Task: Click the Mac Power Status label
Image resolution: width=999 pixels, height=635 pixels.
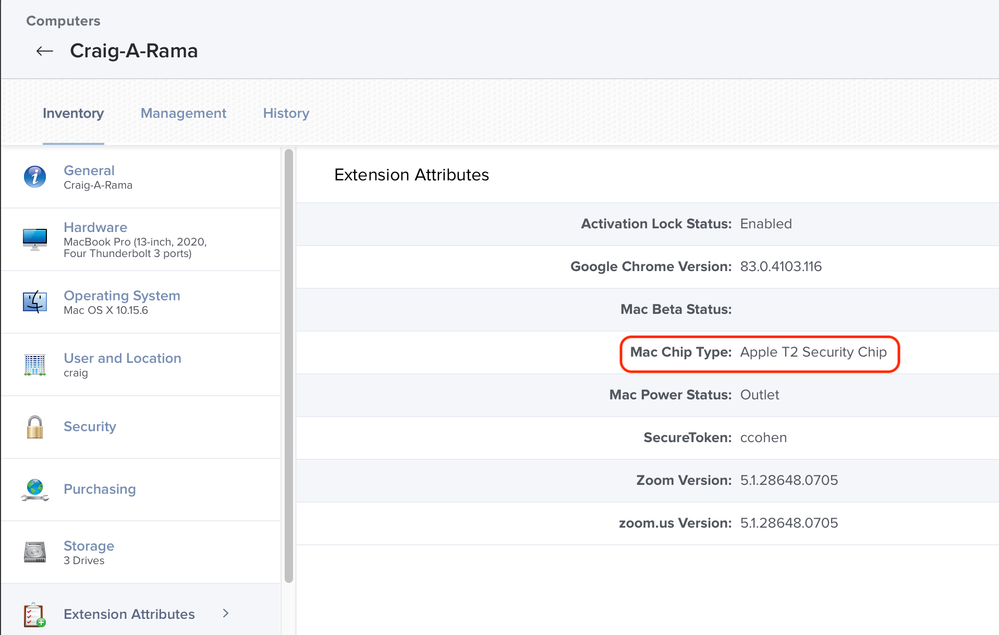Action: pyautogui.click(x=670, y=394)
